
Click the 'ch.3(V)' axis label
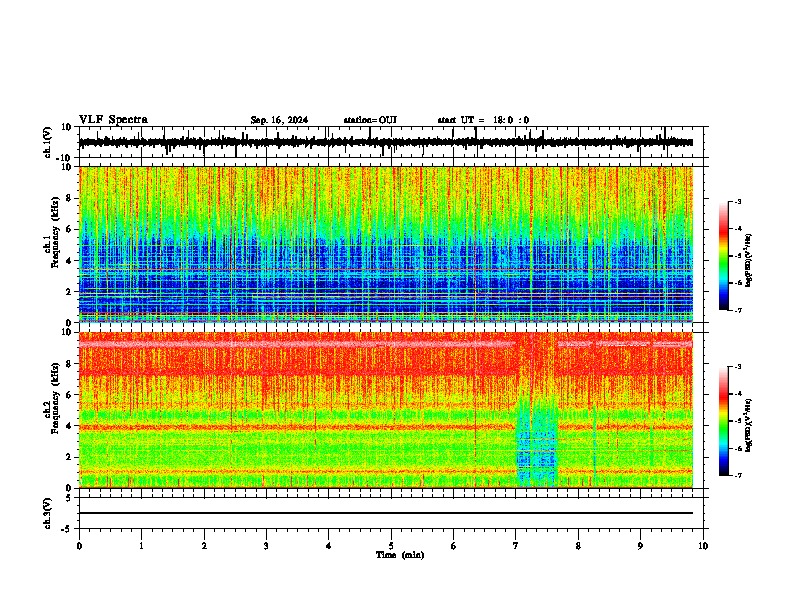pos(47,514)
